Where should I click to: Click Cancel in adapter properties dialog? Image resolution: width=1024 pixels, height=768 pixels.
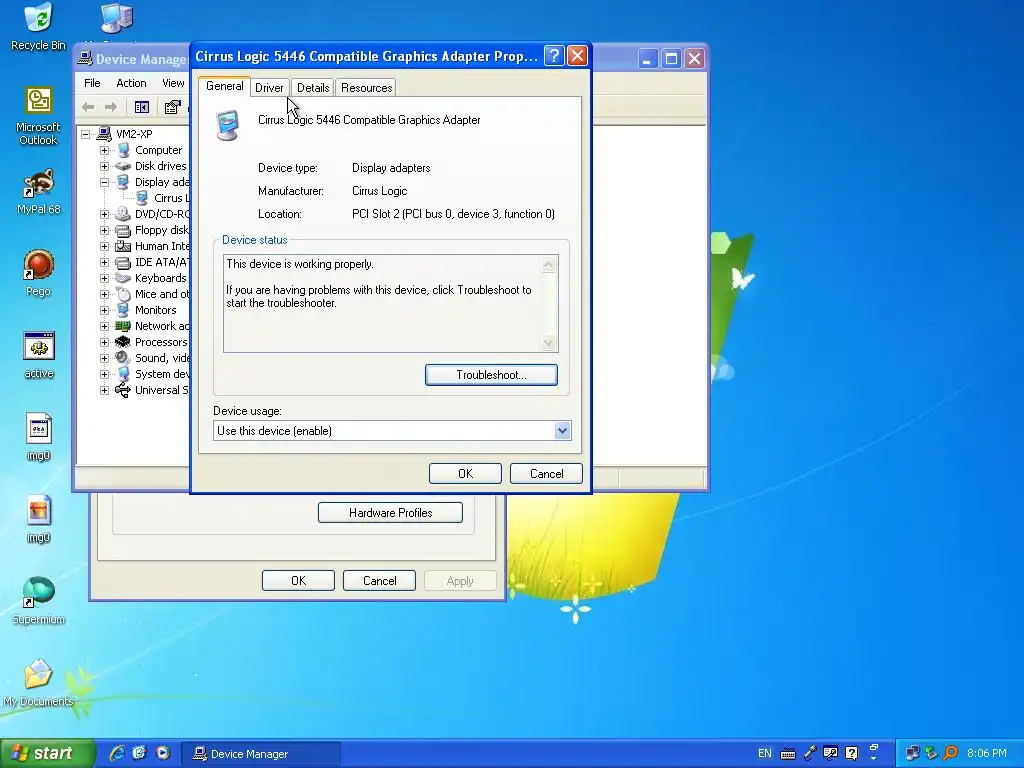[546, 473]
